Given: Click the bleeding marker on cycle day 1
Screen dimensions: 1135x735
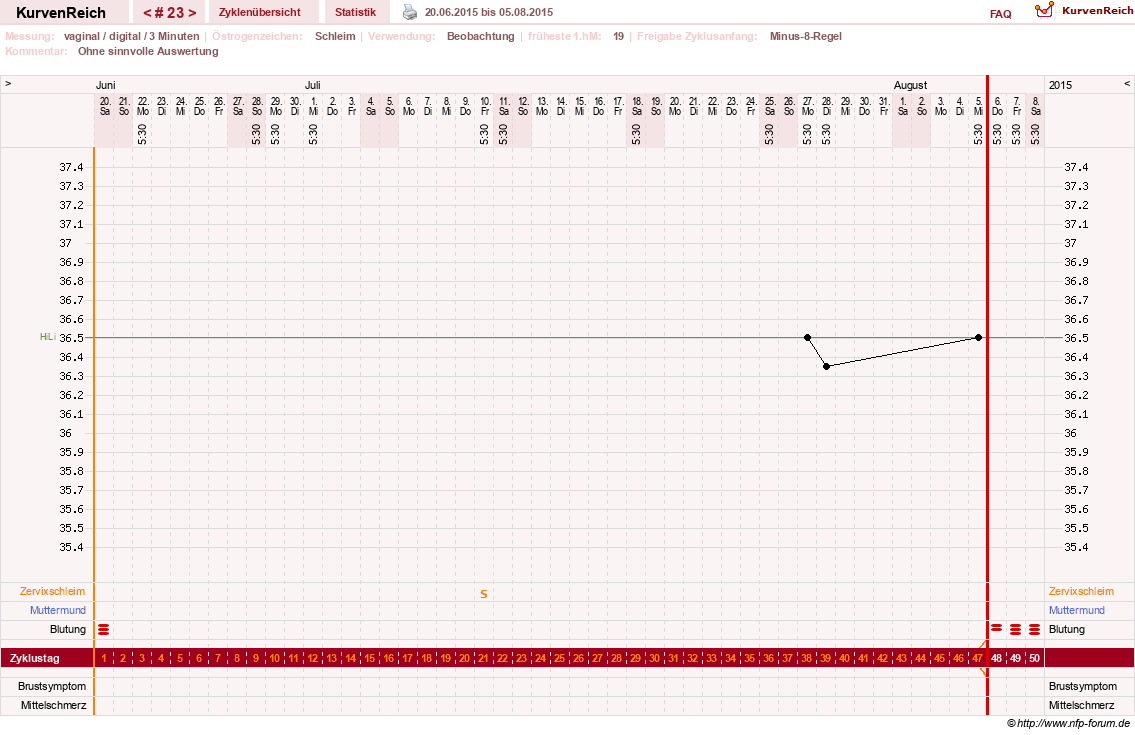Looking at the screenshot, I should [104, 630].
